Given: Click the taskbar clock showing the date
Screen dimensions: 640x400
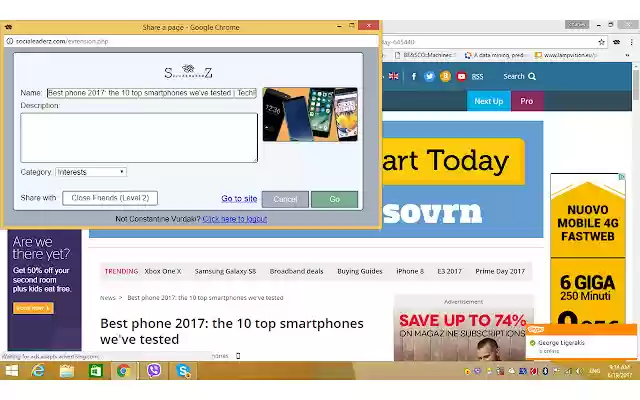Looking at the screenshot, I should [619, 371].
